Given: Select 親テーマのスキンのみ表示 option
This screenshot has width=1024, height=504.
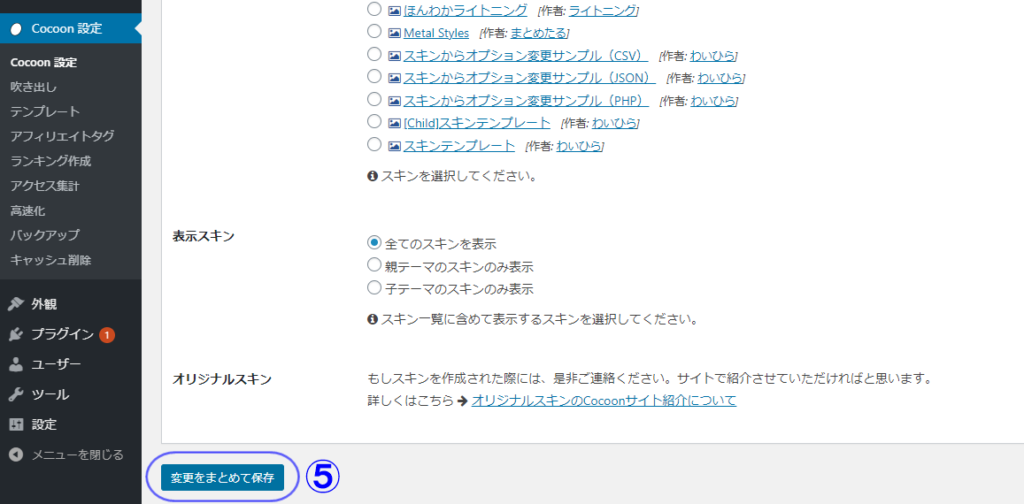Looking at the screenshot, I should (374, 266).
